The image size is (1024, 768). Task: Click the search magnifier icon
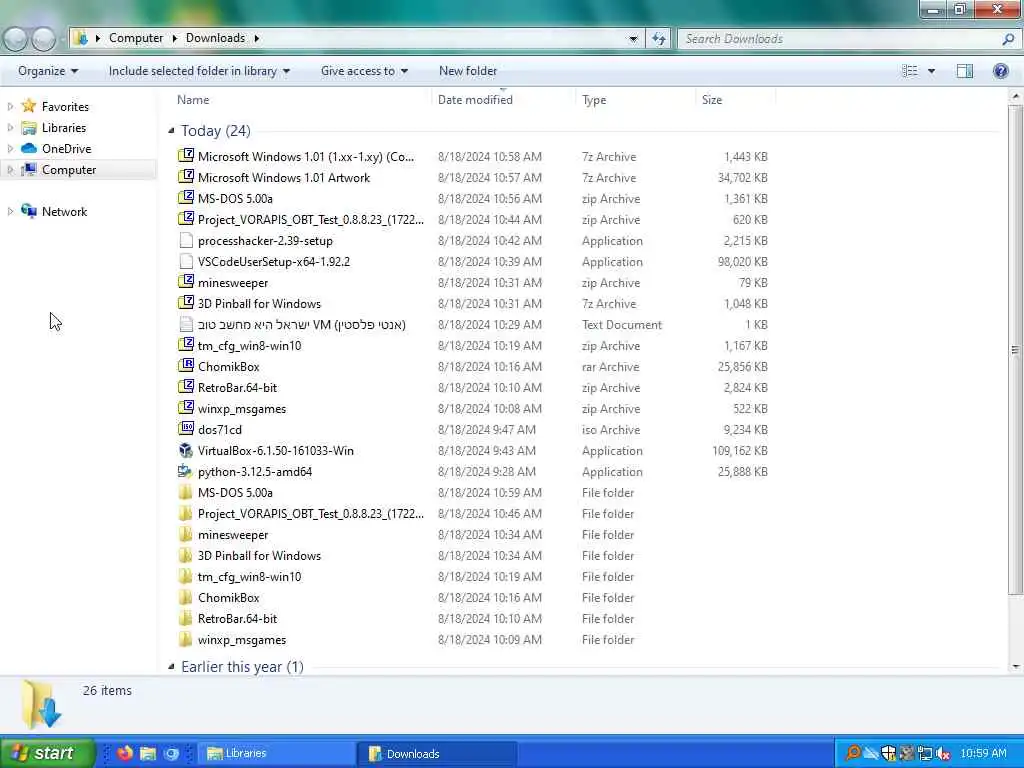1008,39
